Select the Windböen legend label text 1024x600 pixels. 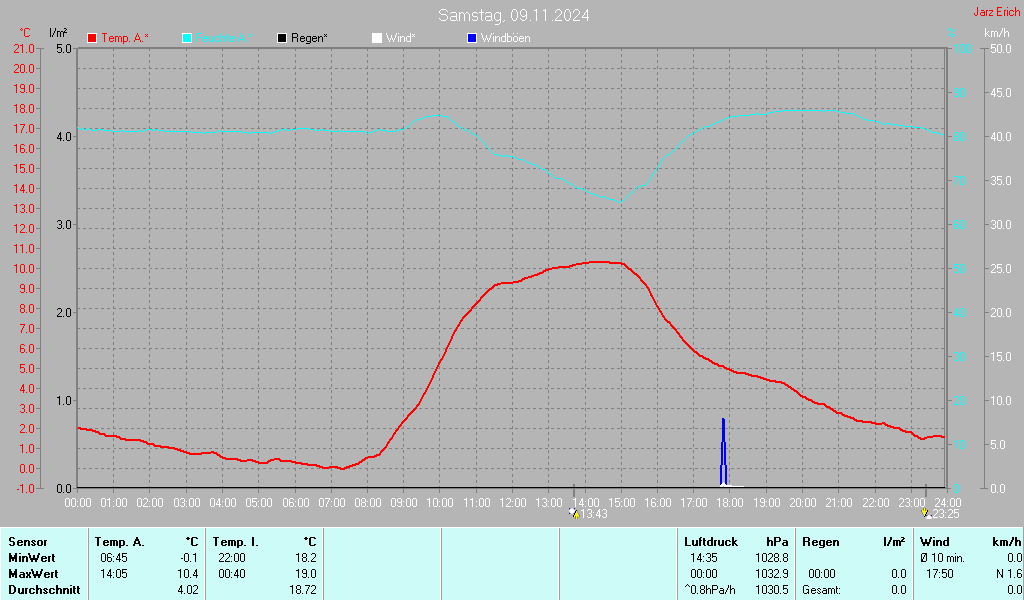(x=505, y=38)
